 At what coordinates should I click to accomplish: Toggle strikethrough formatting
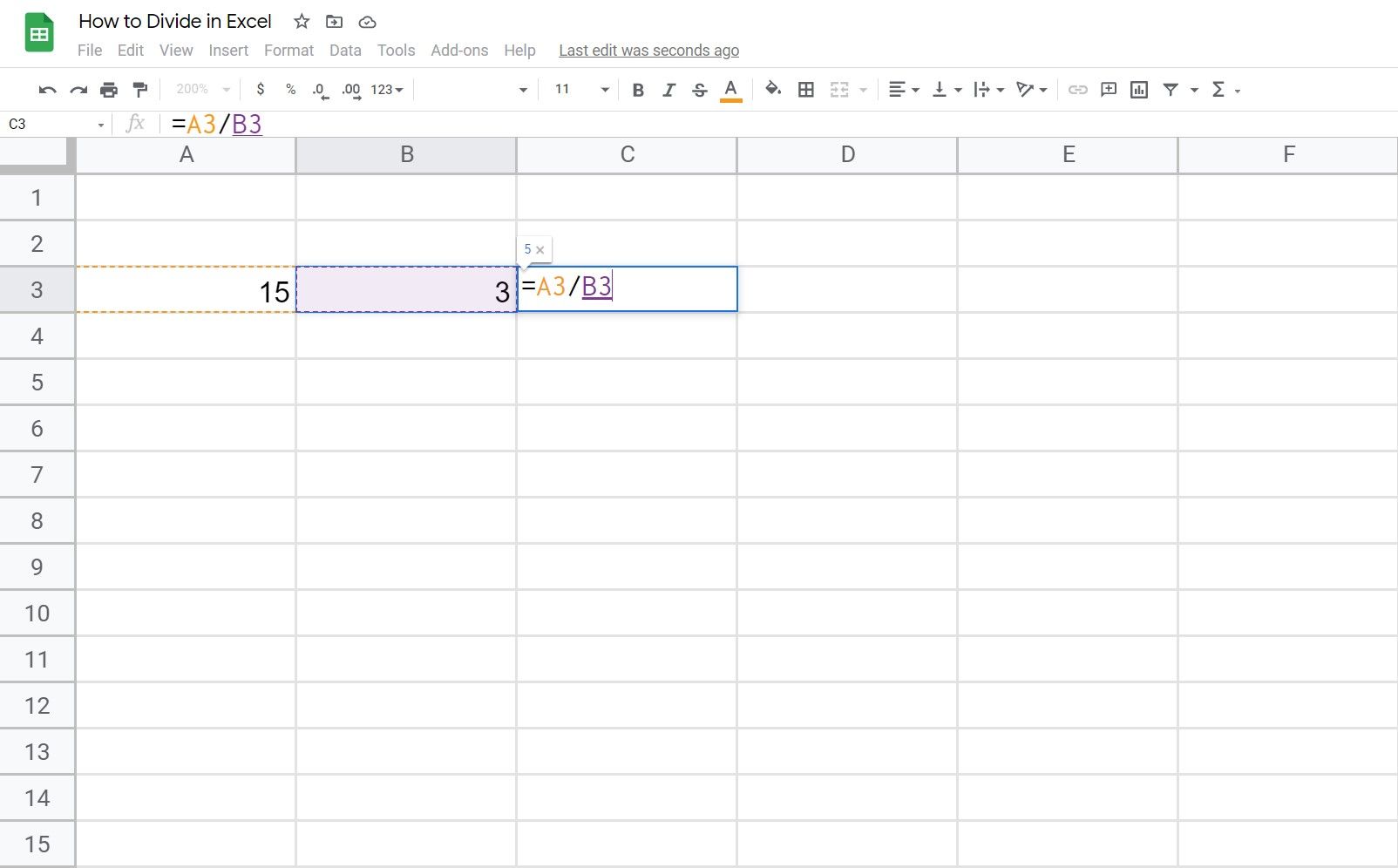point(699,89)
